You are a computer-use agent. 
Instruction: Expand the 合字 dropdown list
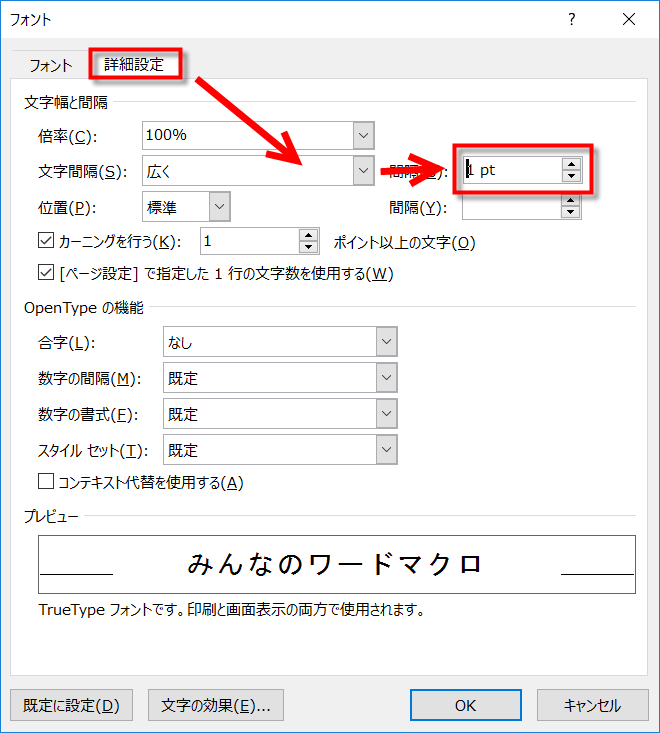(x=387, y=343)
